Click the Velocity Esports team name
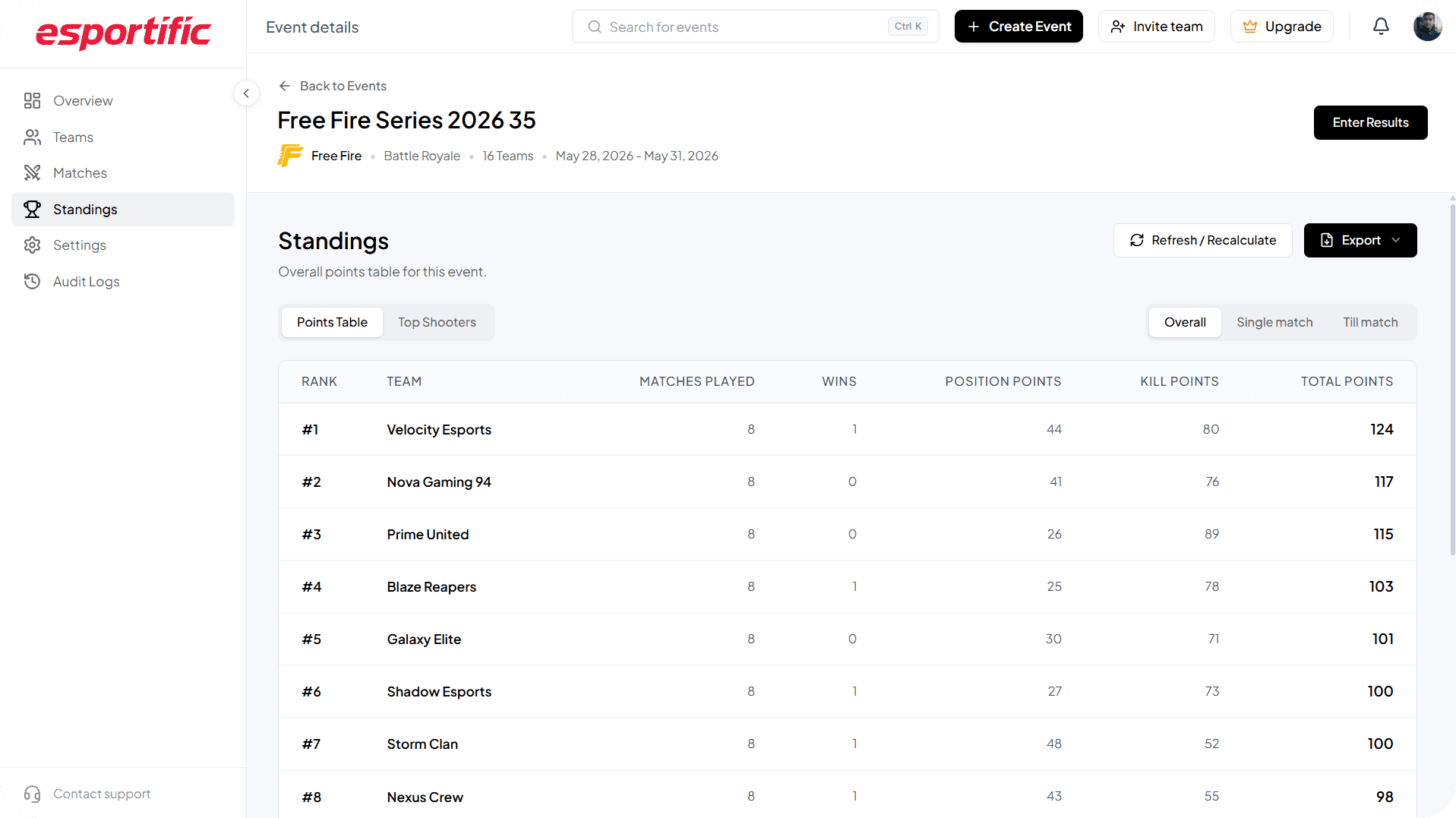The width and height of the screenshot is (1456, 818). tap(439, 430)
